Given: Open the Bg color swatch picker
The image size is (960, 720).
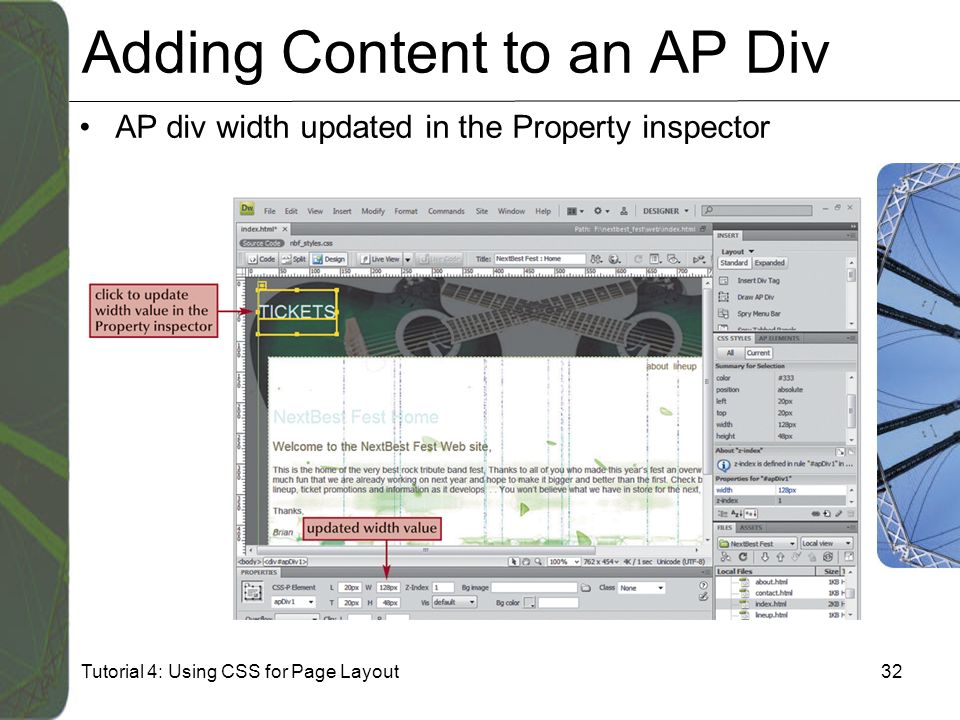Looking at the screenshot, I should (530, 603).
